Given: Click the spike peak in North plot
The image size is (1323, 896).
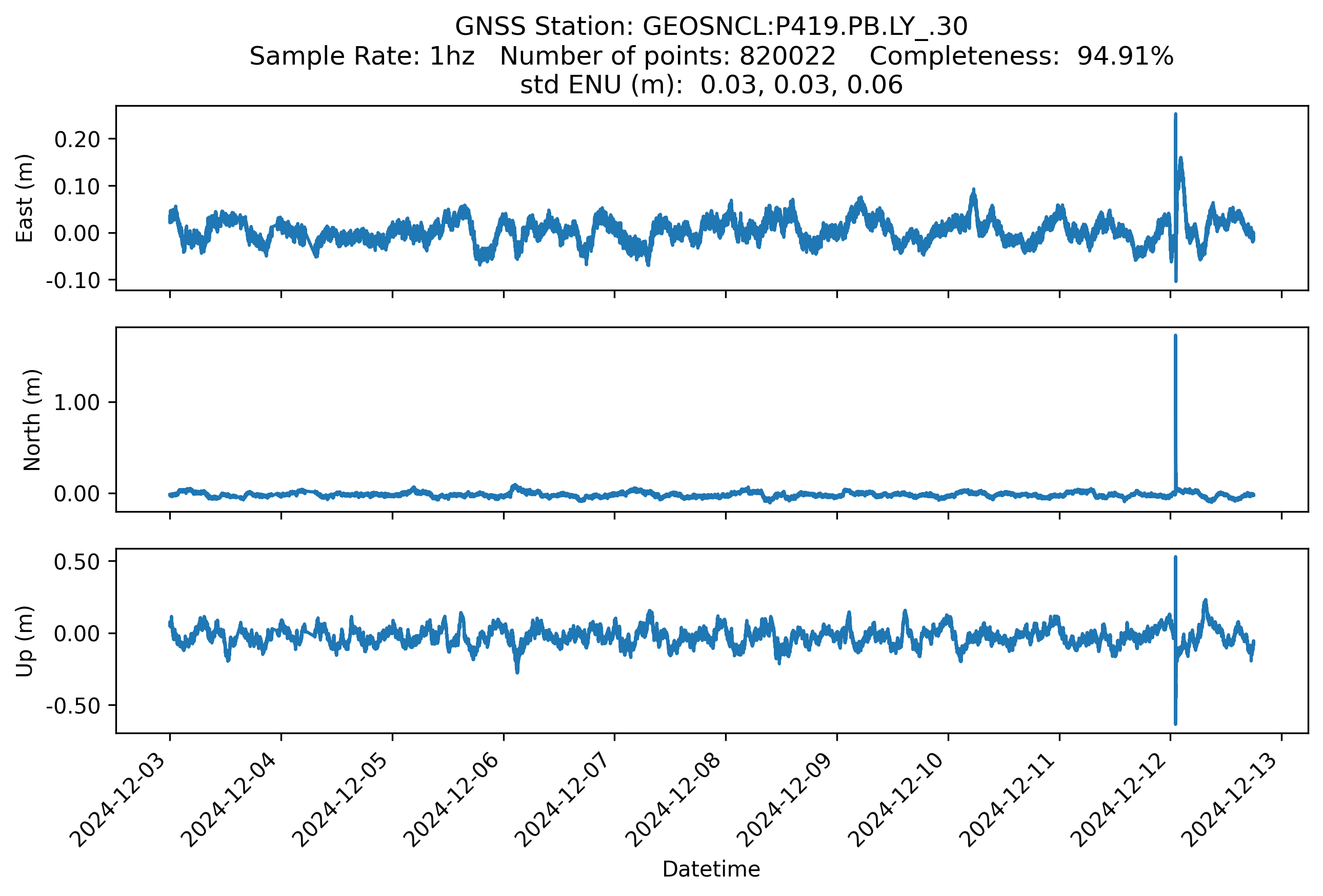Looking at the screenshot, I should pyautogui.click(x=1175, y=337).
